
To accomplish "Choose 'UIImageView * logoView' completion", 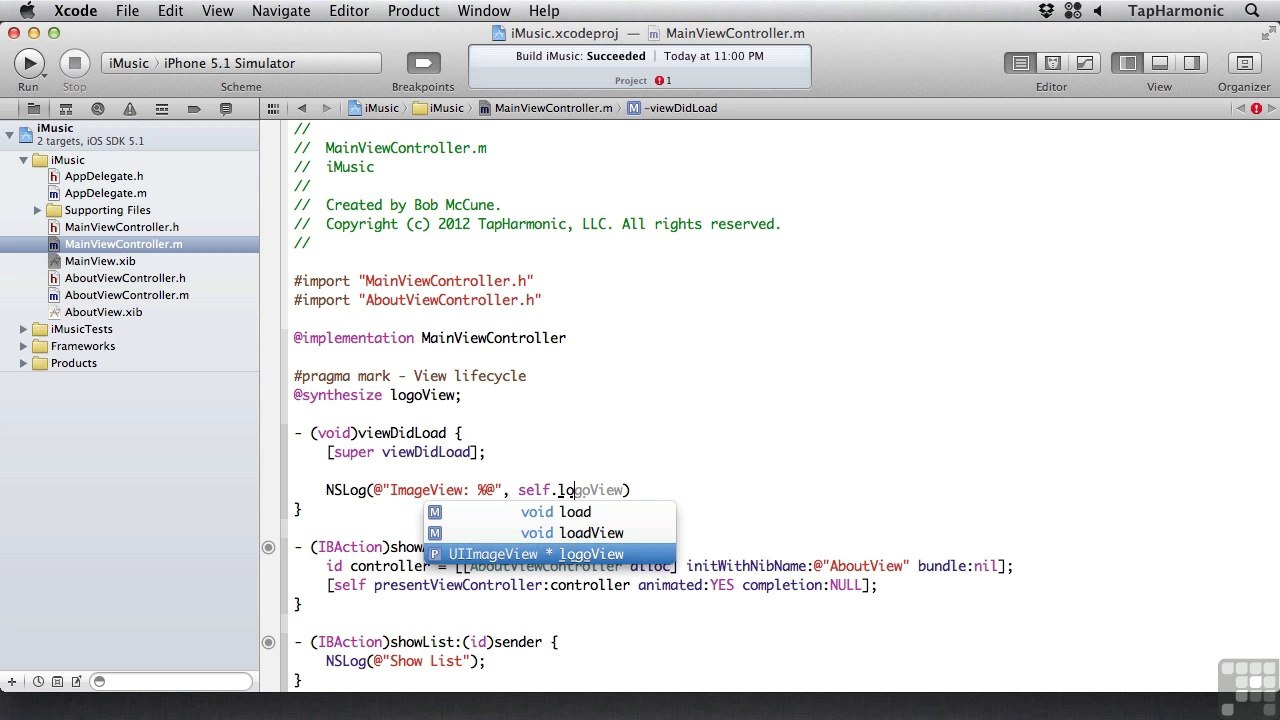I will (549, 554).
